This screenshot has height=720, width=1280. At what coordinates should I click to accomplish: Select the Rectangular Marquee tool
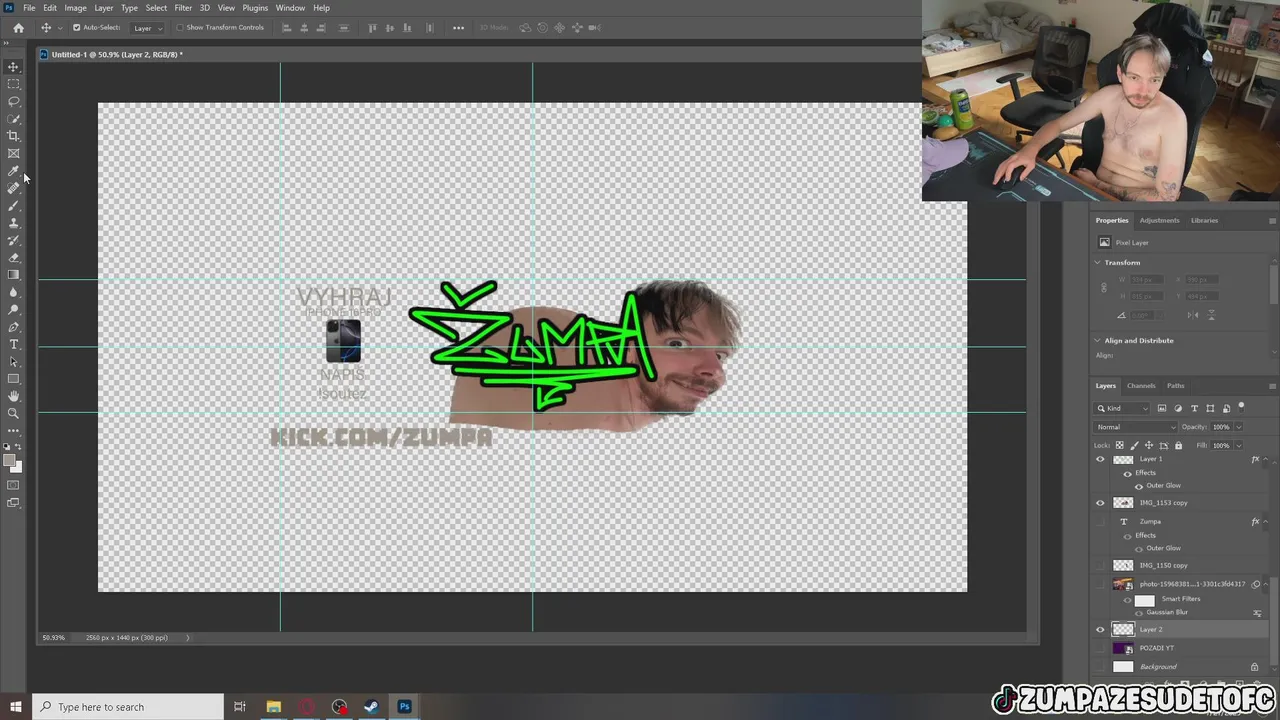click(x=13, y=84)
